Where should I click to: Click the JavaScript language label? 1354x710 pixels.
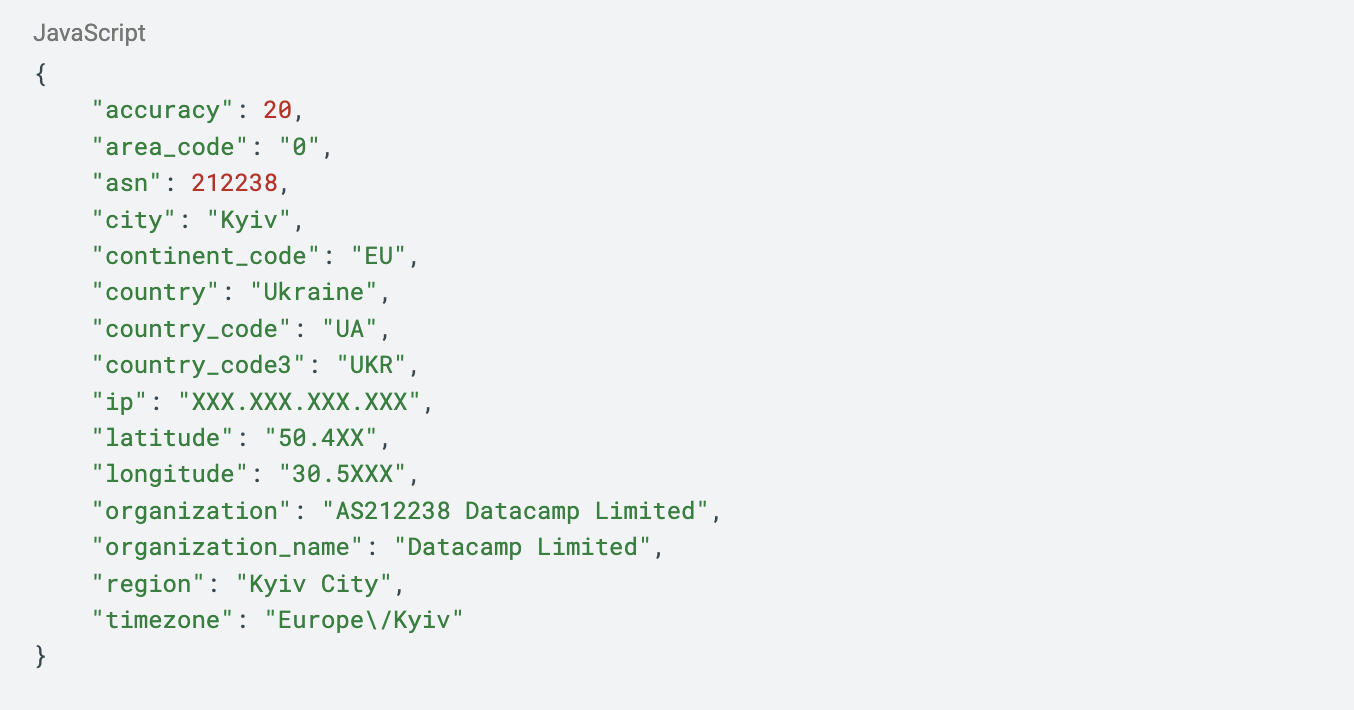pyautogui.click(x=89, y=33)
